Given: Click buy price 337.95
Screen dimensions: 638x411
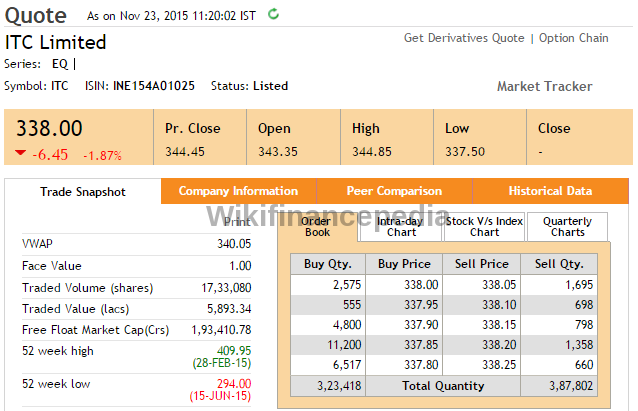Looking at the screenshot, I should 421,305.
